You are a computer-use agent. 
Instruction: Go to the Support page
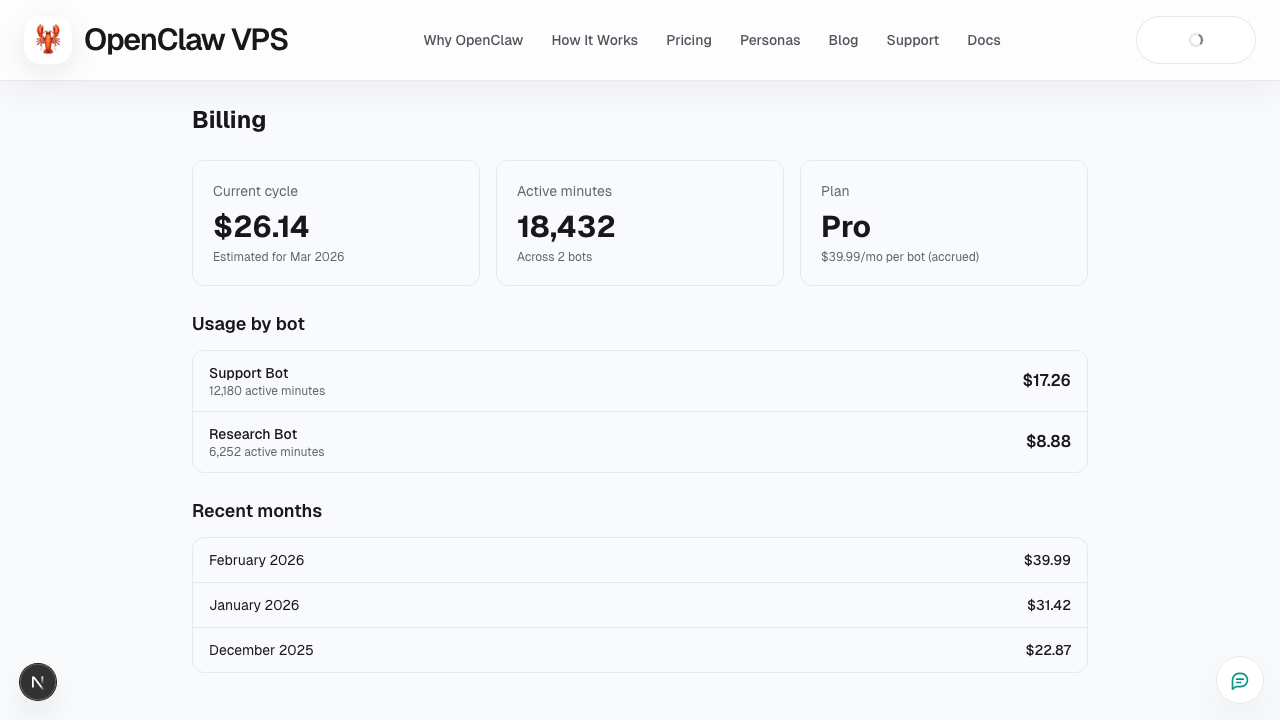point(912,40)
